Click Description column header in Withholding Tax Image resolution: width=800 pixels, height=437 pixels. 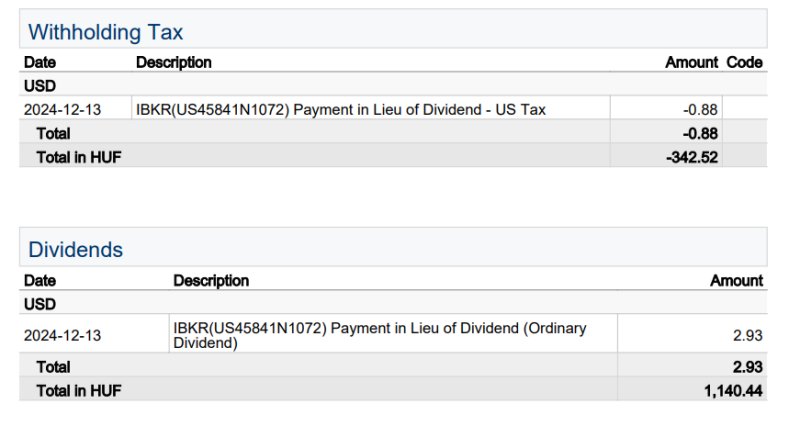point(174,62)
